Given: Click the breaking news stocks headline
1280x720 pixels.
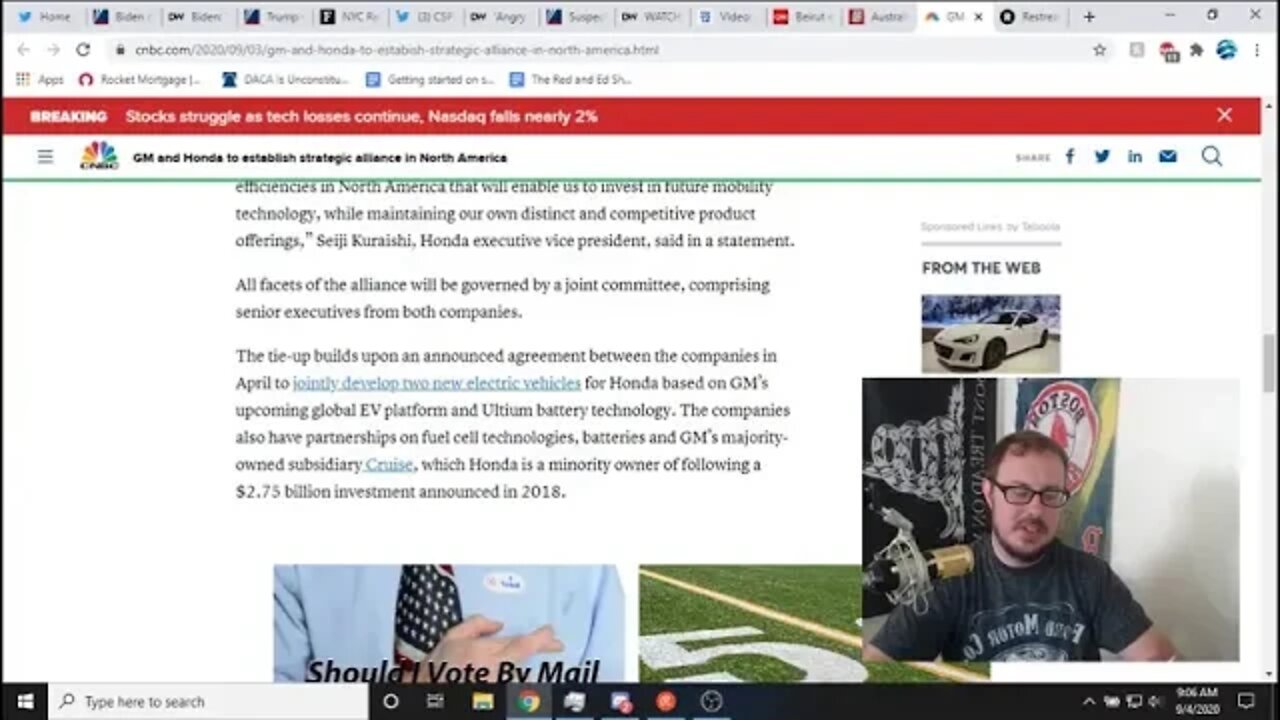Looking at the screenshot, I should [x=361, y=116].
